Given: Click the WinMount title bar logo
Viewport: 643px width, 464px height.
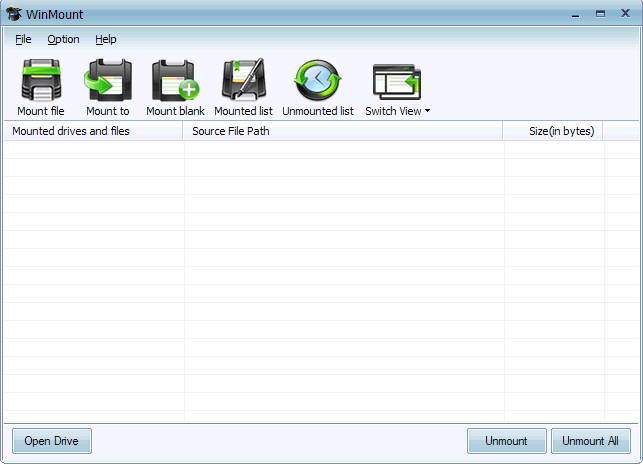Looking at the screenshot, I should coord(14,14).
